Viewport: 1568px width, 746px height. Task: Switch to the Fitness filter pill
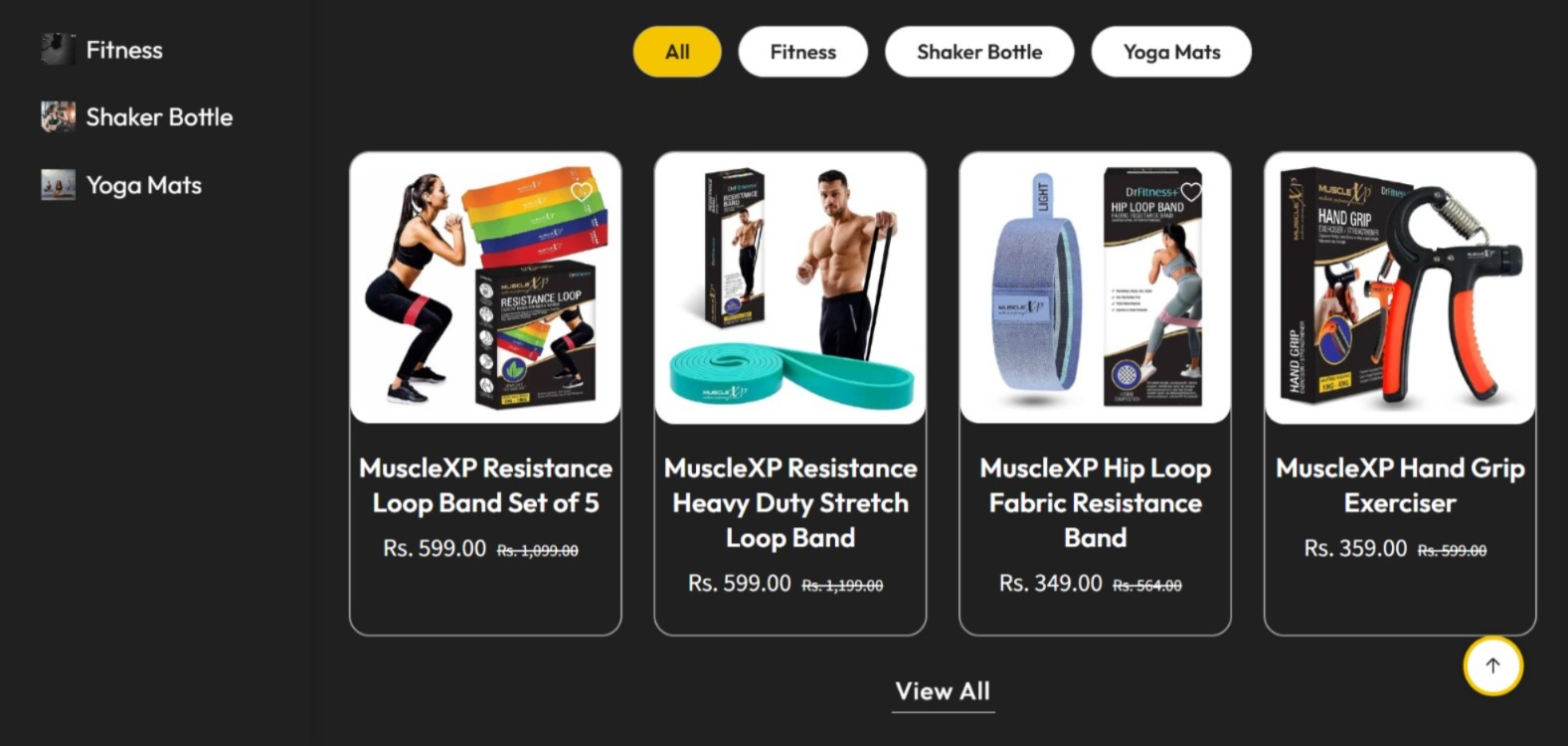pos(802,52)
